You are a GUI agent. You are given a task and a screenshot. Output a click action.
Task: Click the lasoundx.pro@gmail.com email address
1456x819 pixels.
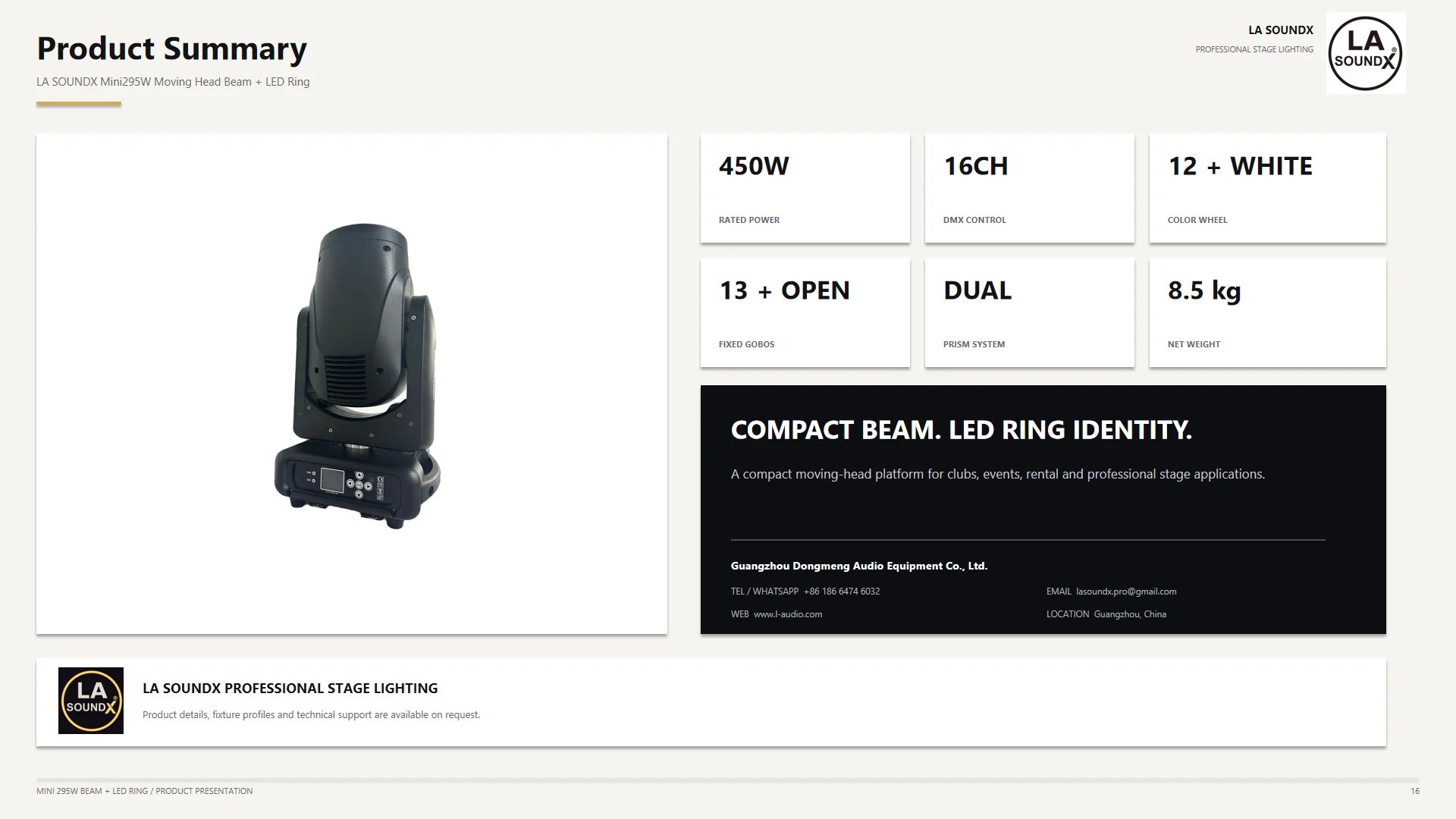pyautogui.click(x=1126, y=591)
